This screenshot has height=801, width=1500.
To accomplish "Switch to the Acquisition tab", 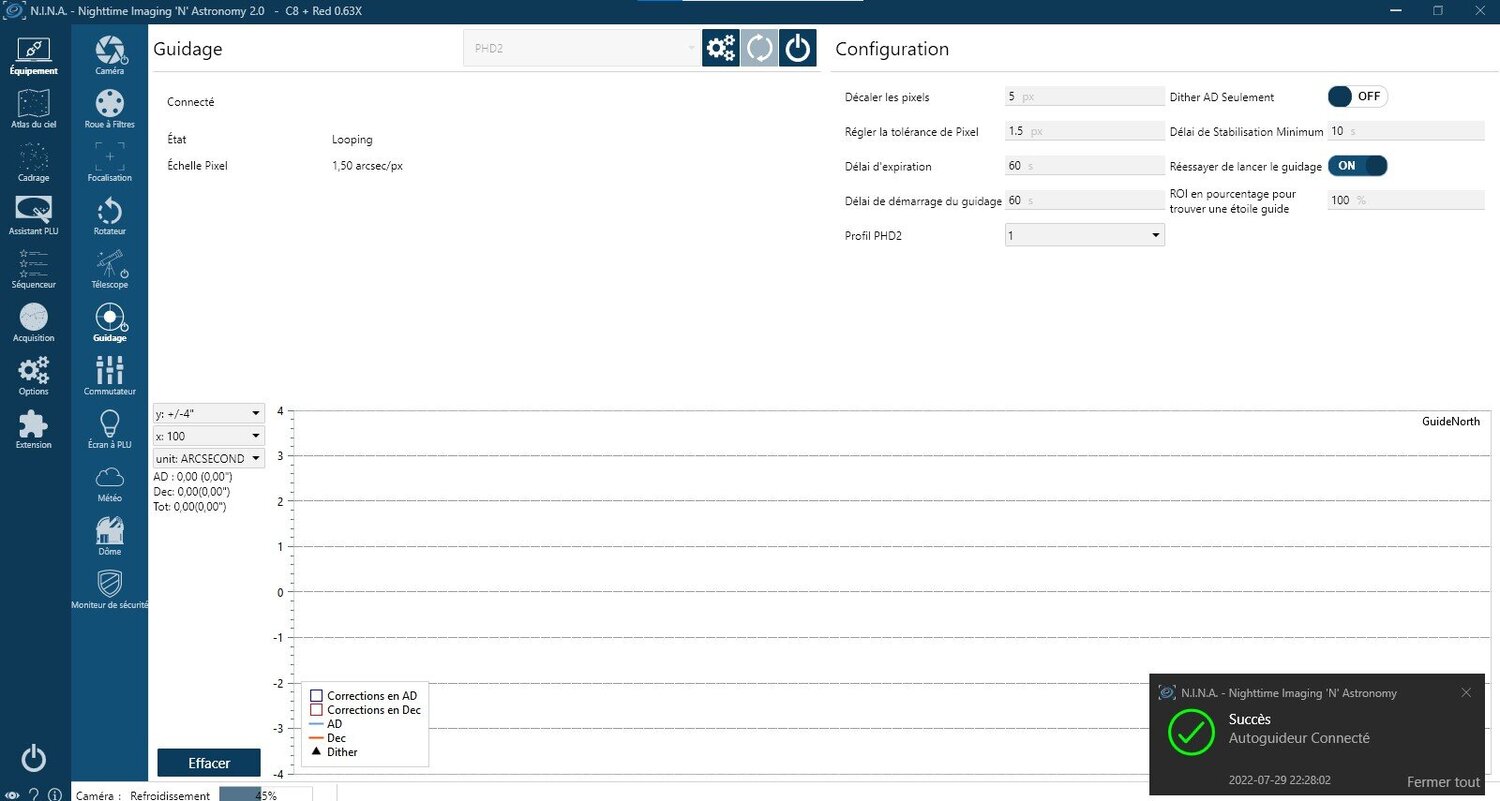I will pyautogui.click(x=34, y=323).
